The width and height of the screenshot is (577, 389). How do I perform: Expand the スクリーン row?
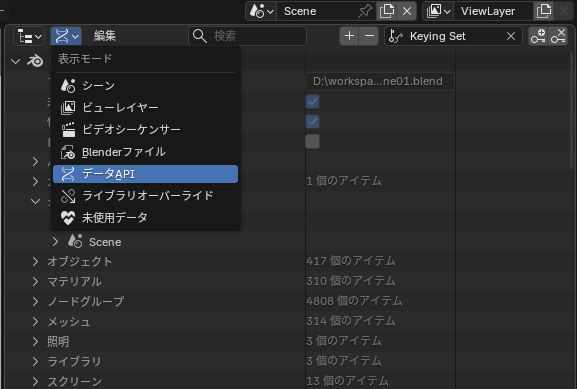click(35, 381)
